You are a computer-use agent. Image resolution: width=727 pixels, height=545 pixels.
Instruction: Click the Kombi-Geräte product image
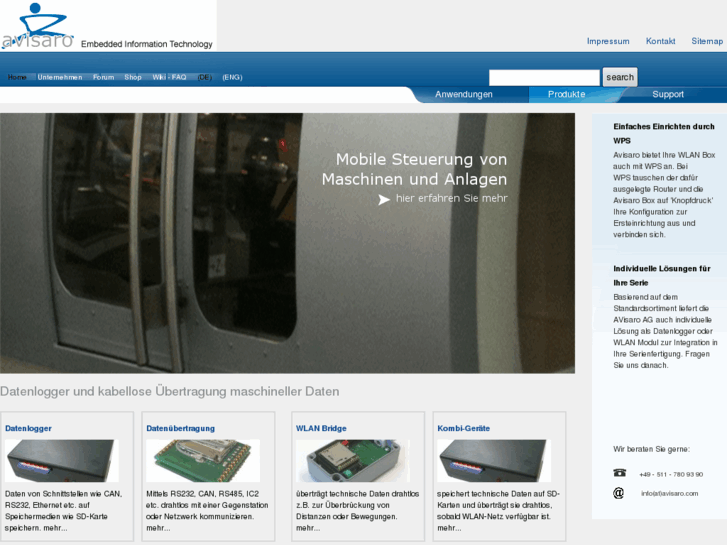pyautogui.click(x=494, y=461)
